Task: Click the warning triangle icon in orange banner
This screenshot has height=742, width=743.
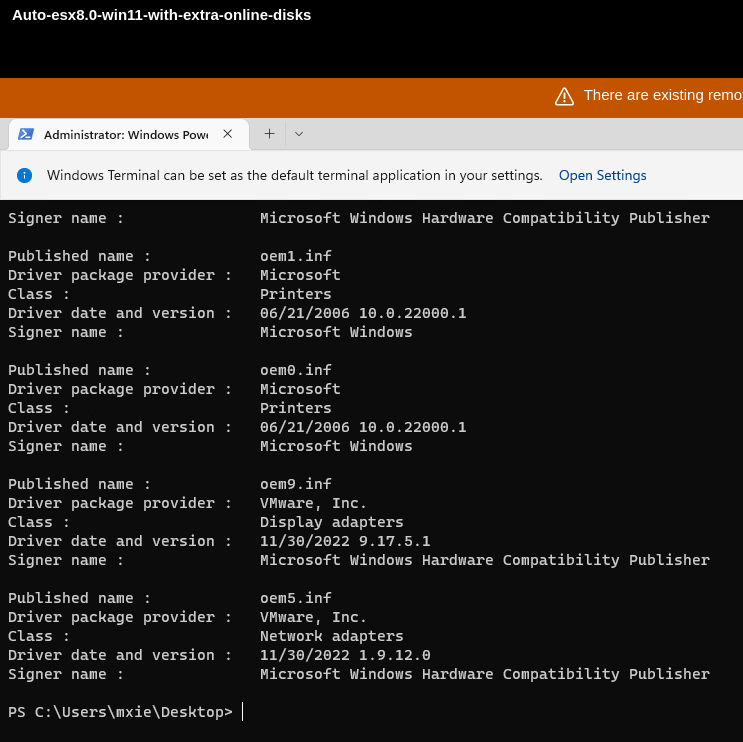Action: pos(564,96)
